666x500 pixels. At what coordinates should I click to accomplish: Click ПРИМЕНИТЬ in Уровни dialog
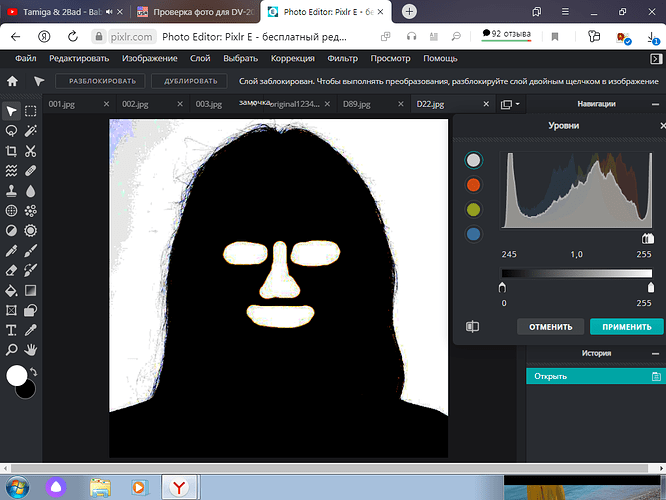(x=626, y=327)
